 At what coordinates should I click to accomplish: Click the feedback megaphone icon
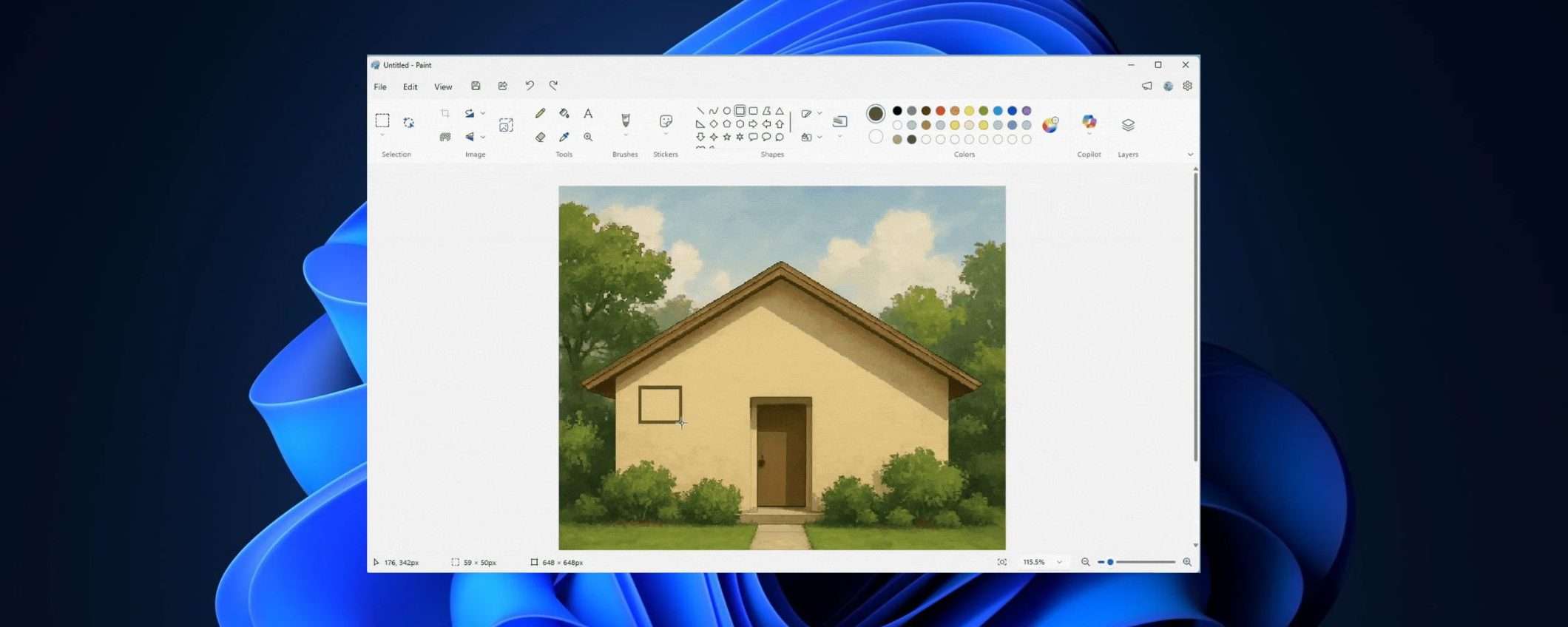[x=1147, y=86]
